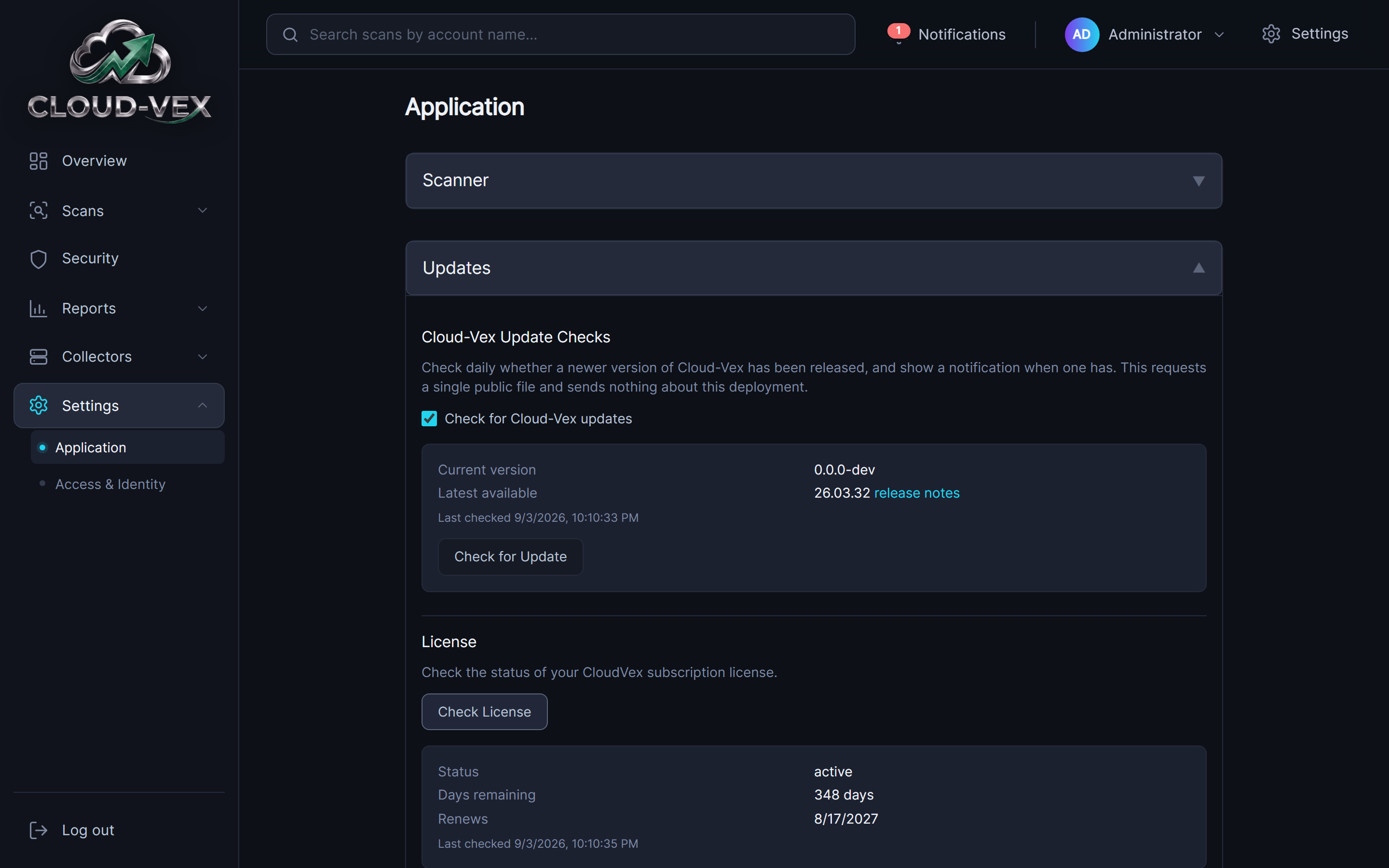Click the current version 0.0.0-dev value

(844, 470)
